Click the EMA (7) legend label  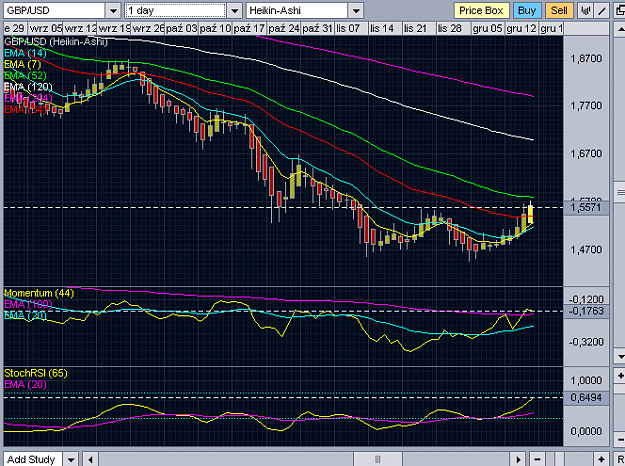(22, 64)
